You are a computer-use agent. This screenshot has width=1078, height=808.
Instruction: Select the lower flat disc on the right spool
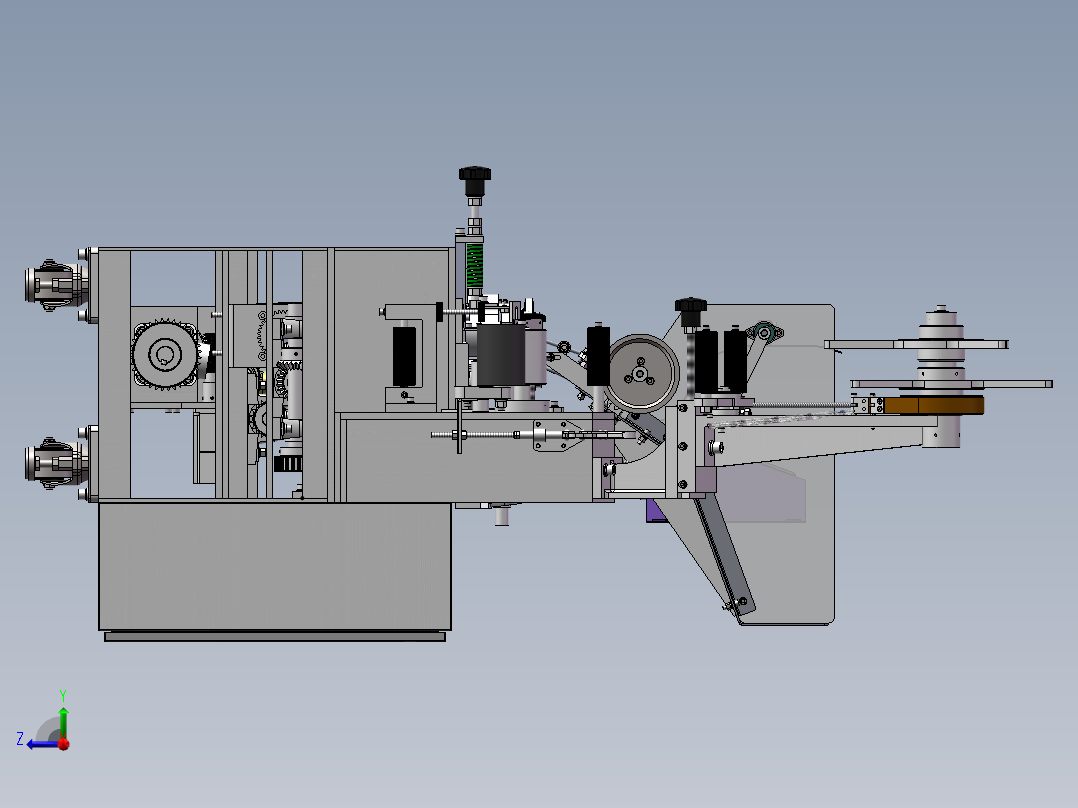952,384
